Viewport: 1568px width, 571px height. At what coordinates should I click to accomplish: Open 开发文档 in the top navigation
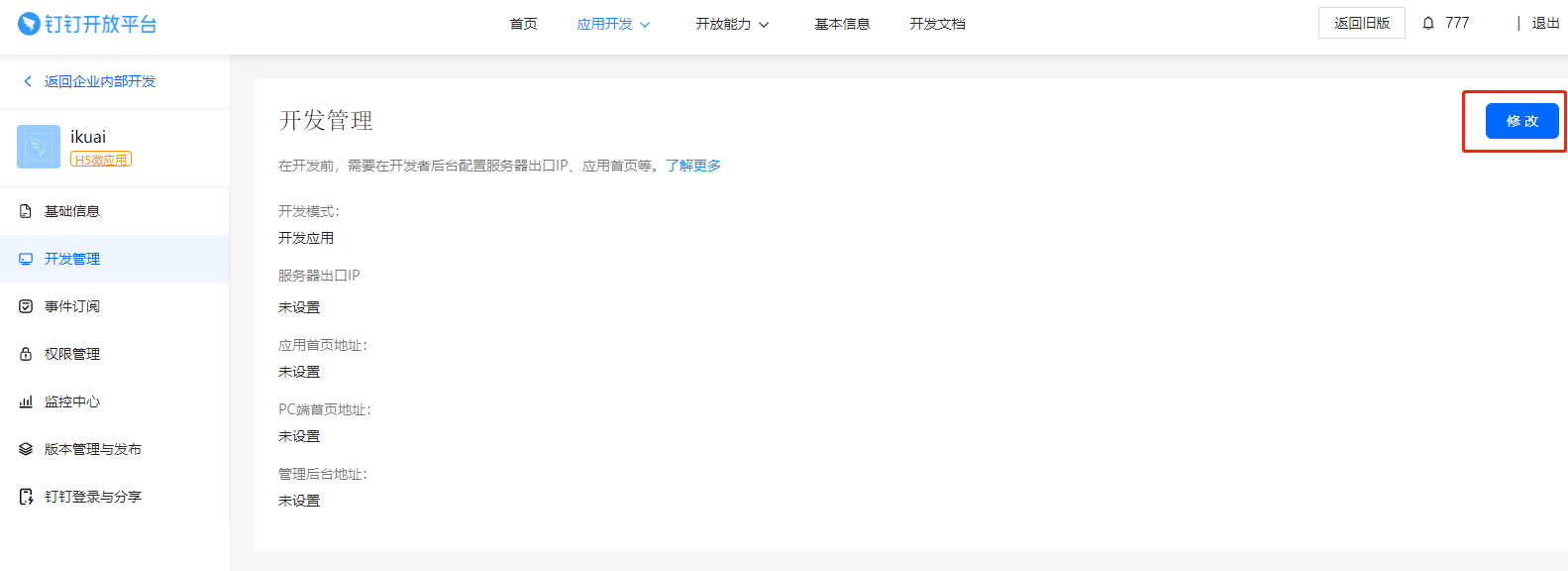tap(937, 24)
